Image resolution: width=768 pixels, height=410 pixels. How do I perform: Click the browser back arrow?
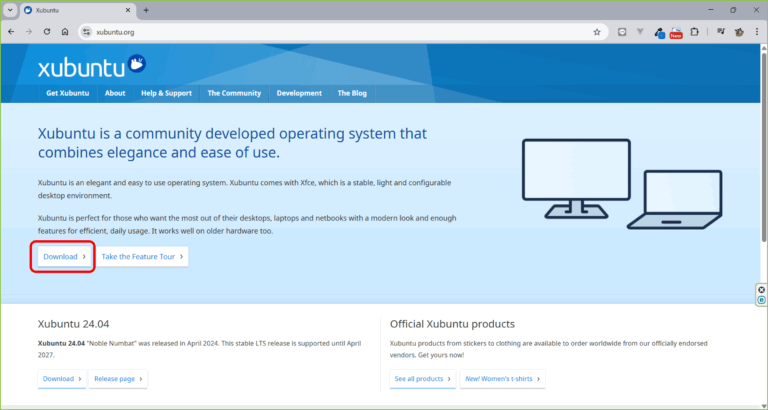click(11, 31)
